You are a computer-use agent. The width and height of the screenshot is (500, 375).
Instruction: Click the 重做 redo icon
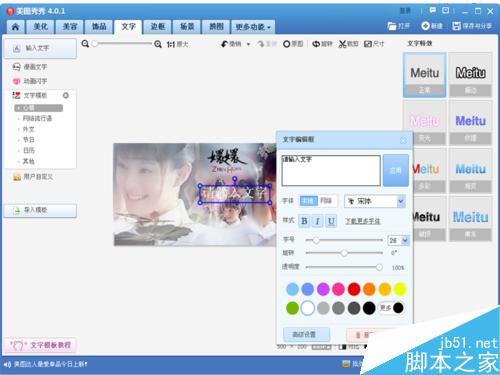[261, 44]
